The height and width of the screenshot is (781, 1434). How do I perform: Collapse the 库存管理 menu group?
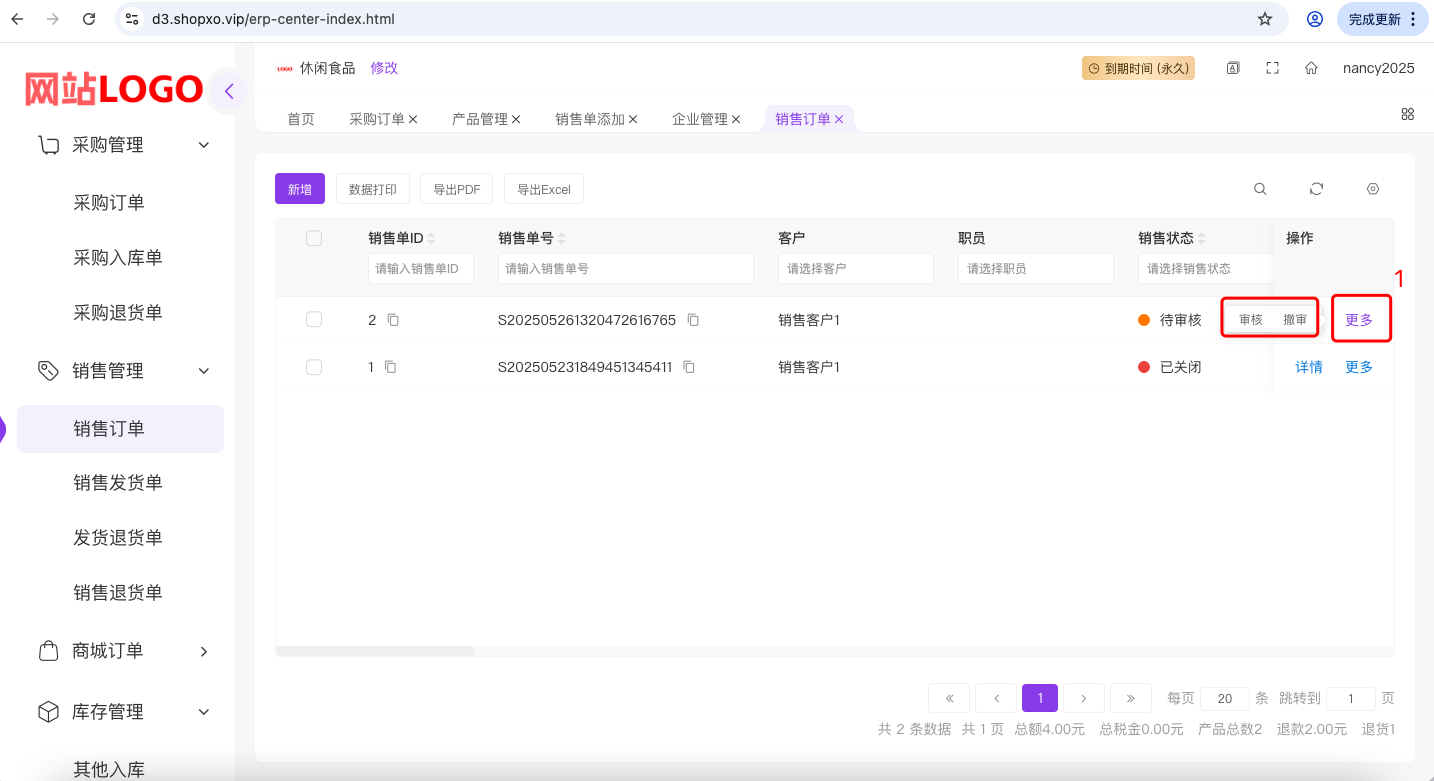click(204, 712)
